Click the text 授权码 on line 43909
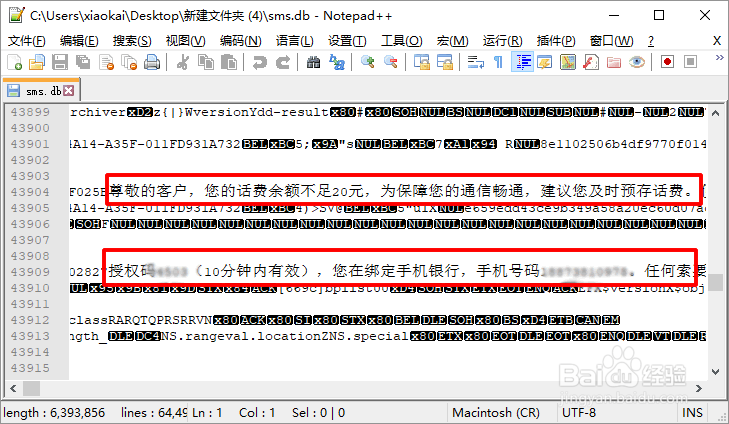 tap(132, 271)
